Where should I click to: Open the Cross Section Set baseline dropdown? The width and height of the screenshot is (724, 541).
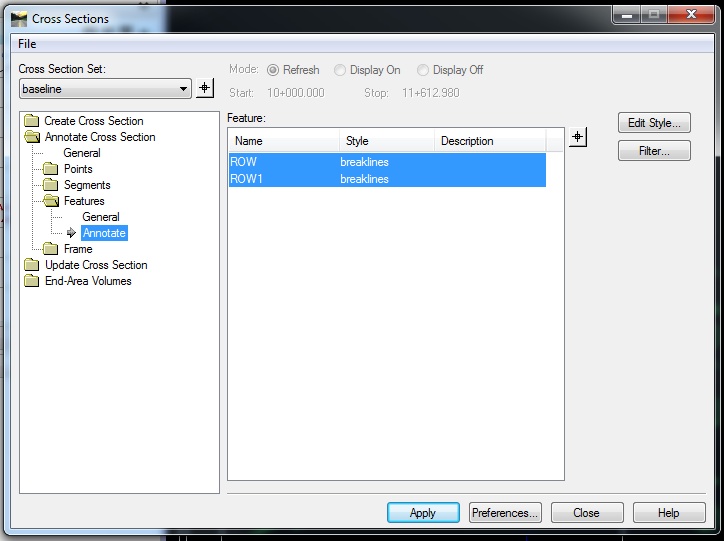[105, 89]
